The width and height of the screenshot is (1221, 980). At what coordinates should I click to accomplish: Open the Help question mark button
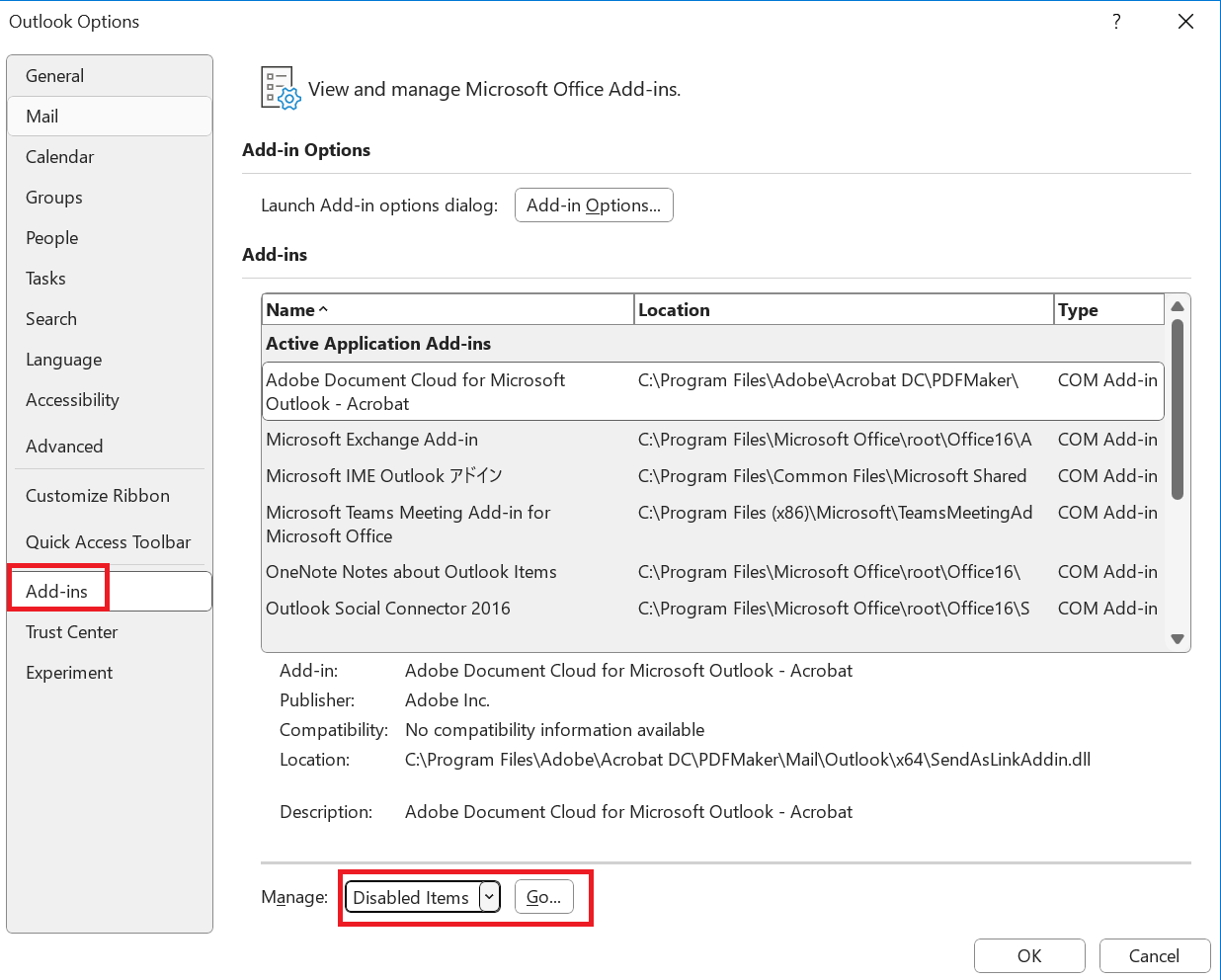tap(1116, 22)
